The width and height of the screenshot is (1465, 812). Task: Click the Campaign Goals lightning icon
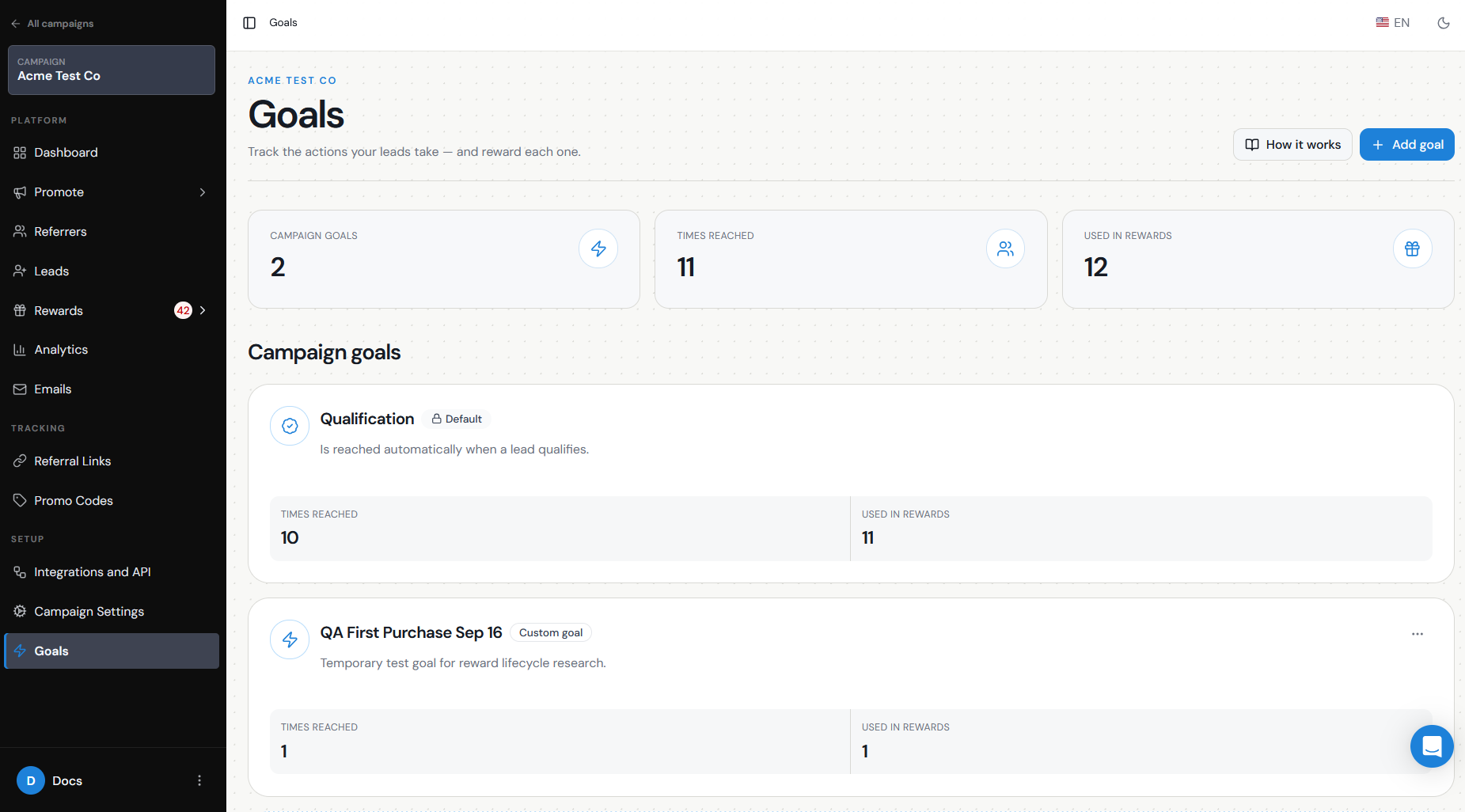(598, 249)
